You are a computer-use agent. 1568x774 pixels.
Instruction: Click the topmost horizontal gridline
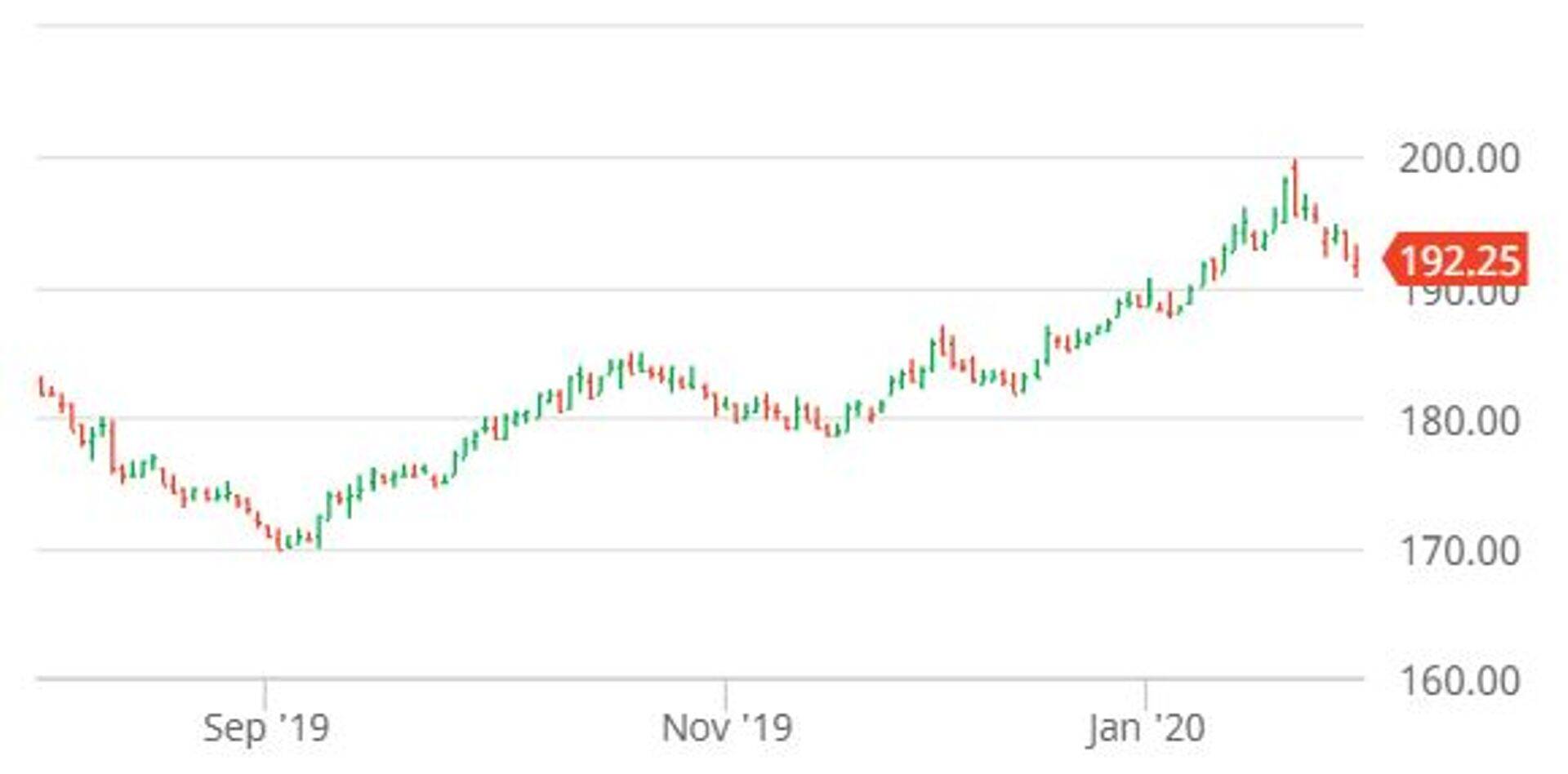coord(699,26)
